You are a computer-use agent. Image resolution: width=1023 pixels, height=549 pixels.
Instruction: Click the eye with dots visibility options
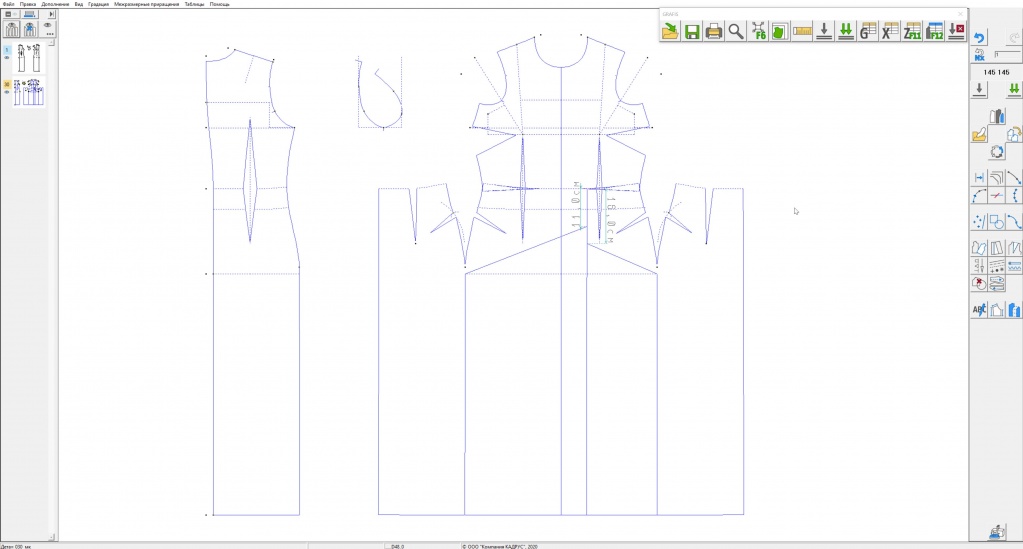point(47,28)
